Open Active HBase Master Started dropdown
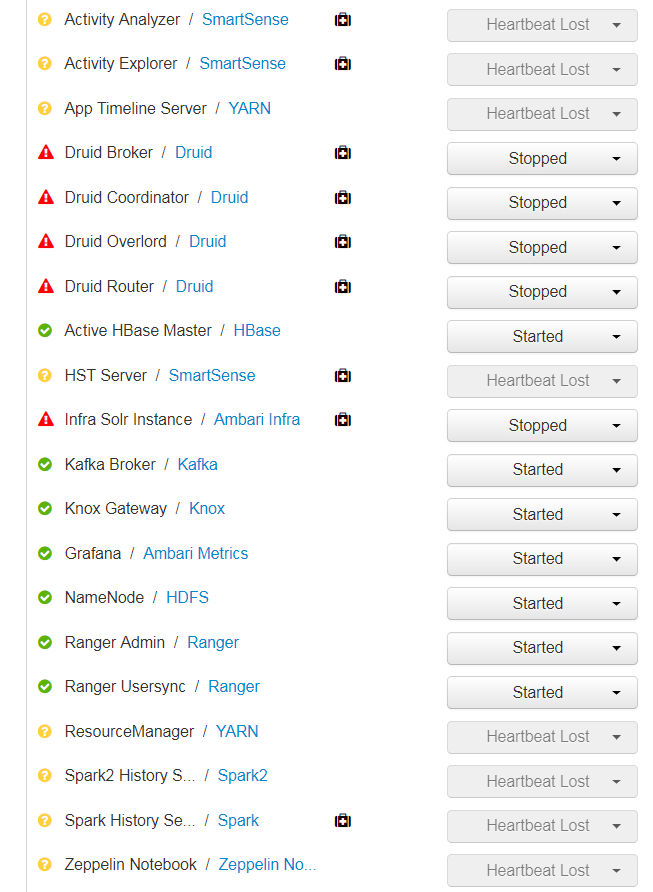Viewport: 653px width, 892px height. 541,337
